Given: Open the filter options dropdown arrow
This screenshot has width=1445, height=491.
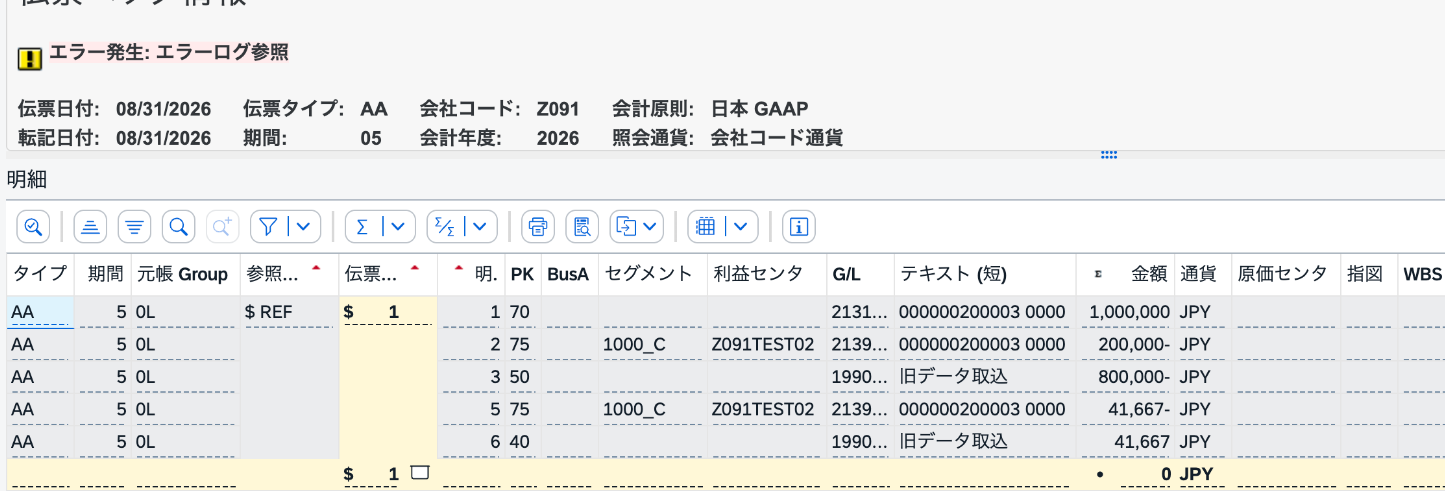Looking at the screenshot, I should pyautogui.click(x=305, y=227).
